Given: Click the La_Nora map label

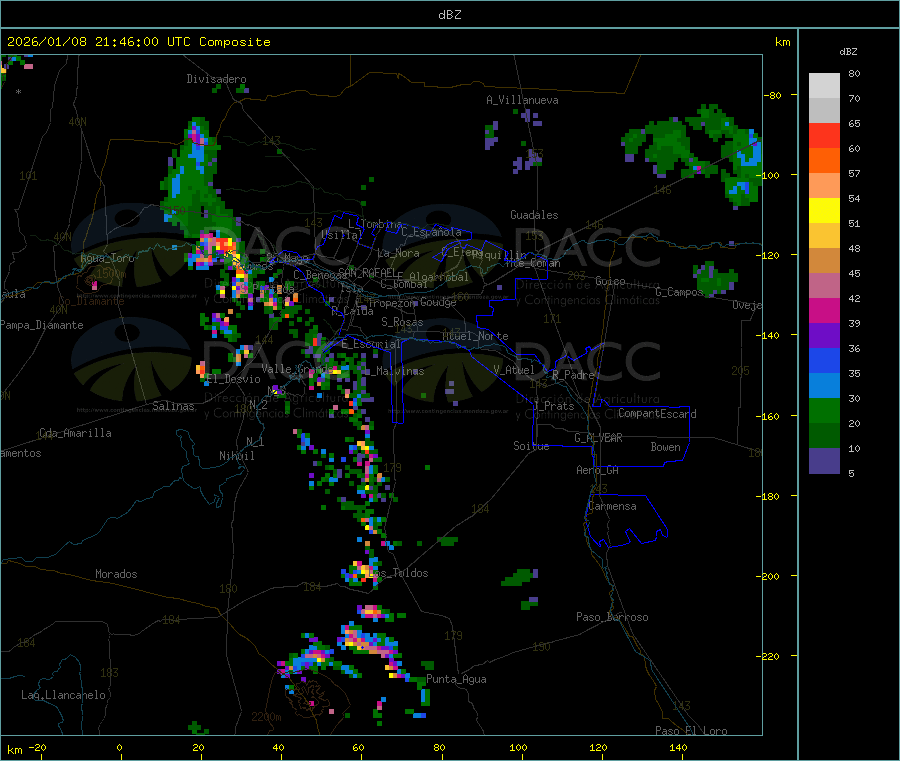Looking at the screenshot, I should [x=398, y=253].
